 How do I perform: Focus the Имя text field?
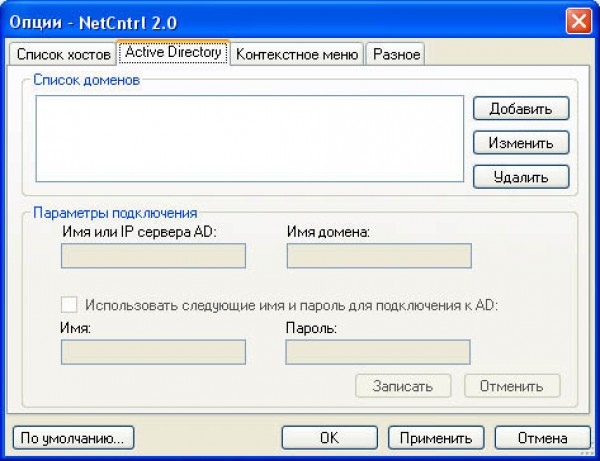pyautogui.click(x=153, y=352)
